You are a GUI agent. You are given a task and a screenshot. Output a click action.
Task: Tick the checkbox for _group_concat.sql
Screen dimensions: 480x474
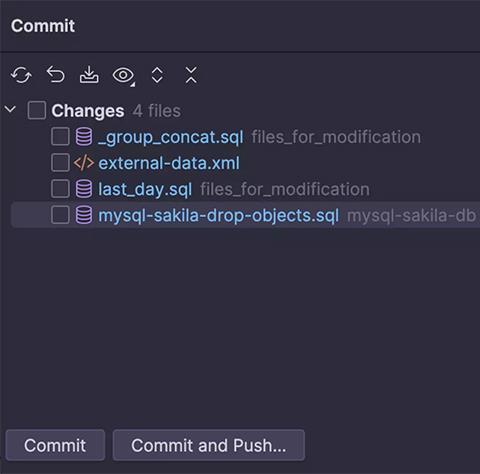60,137
